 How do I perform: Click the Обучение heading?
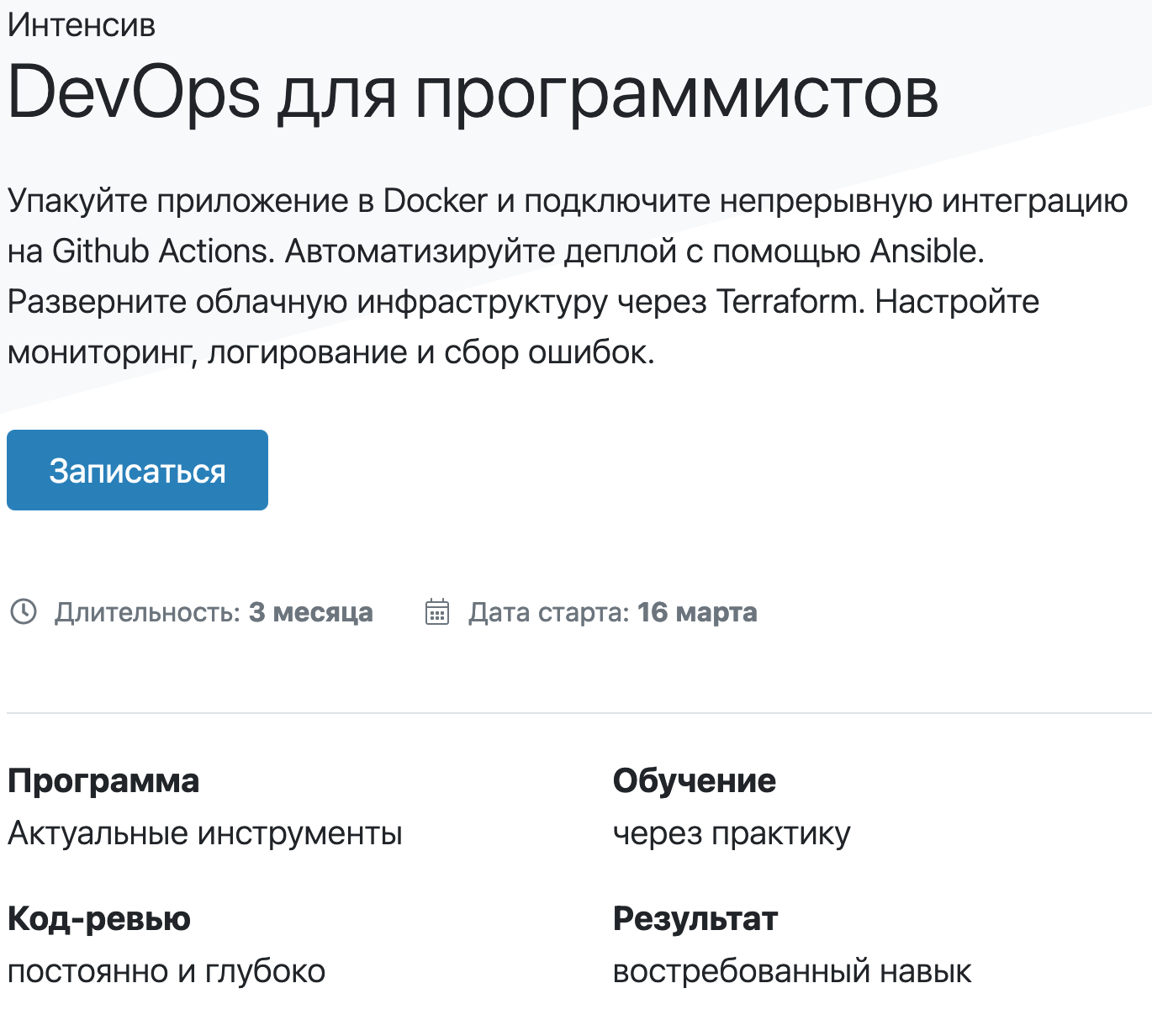[x=695, y=781]
